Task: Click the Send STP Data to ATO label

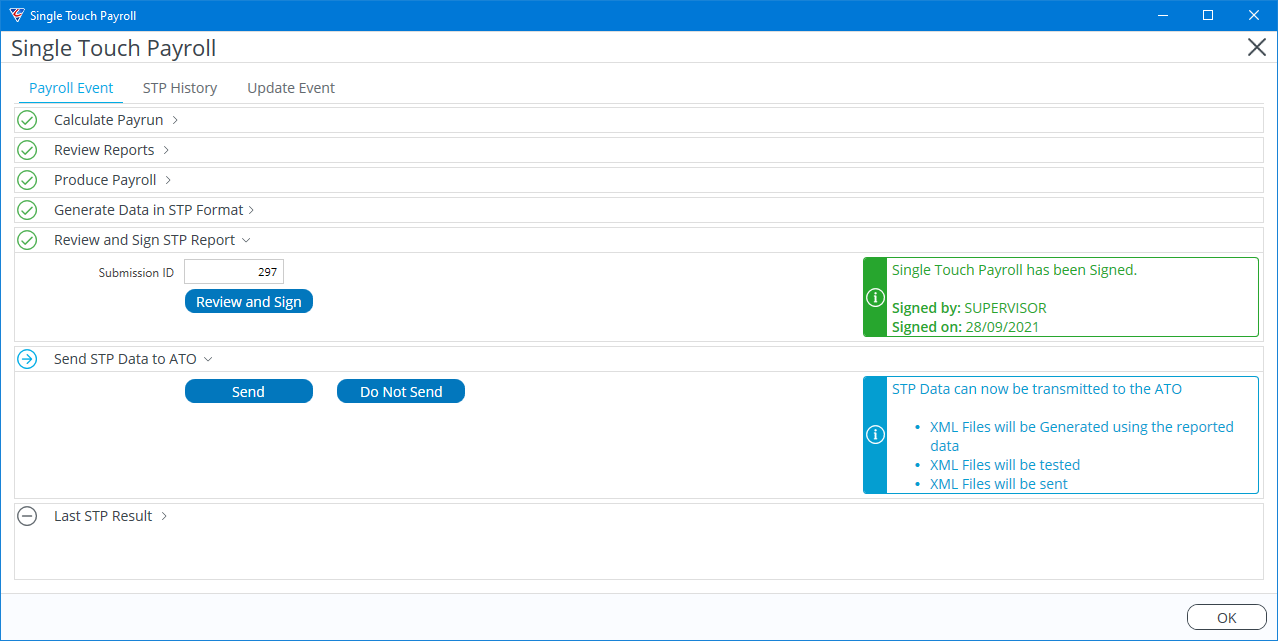Action: (x=125, y=359)
